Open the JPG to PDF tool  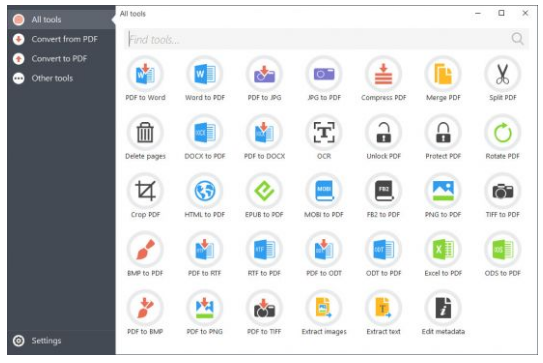[x=324, y=74]
